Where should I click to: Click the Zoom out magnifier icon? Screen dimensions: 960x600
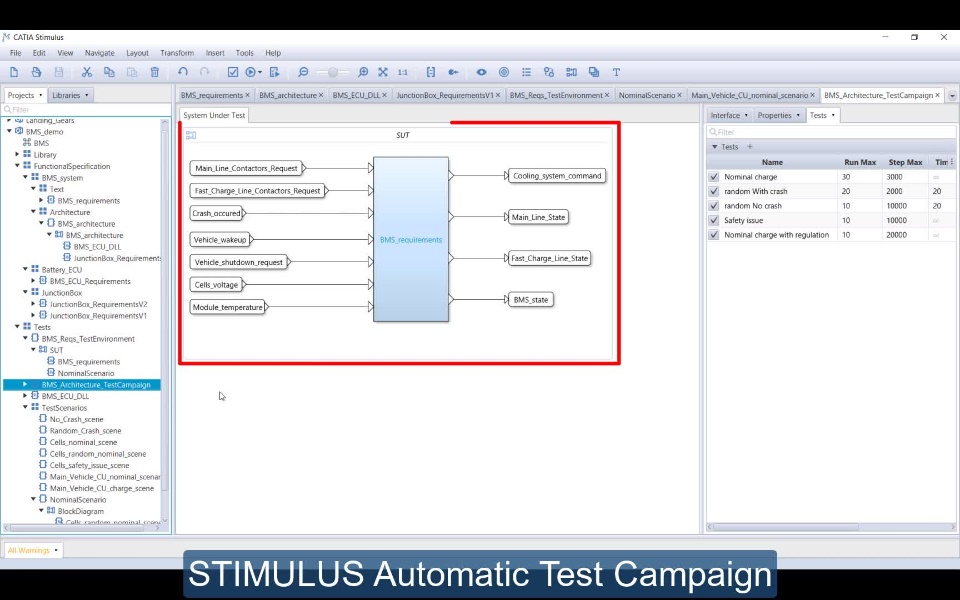pos(302,72)
